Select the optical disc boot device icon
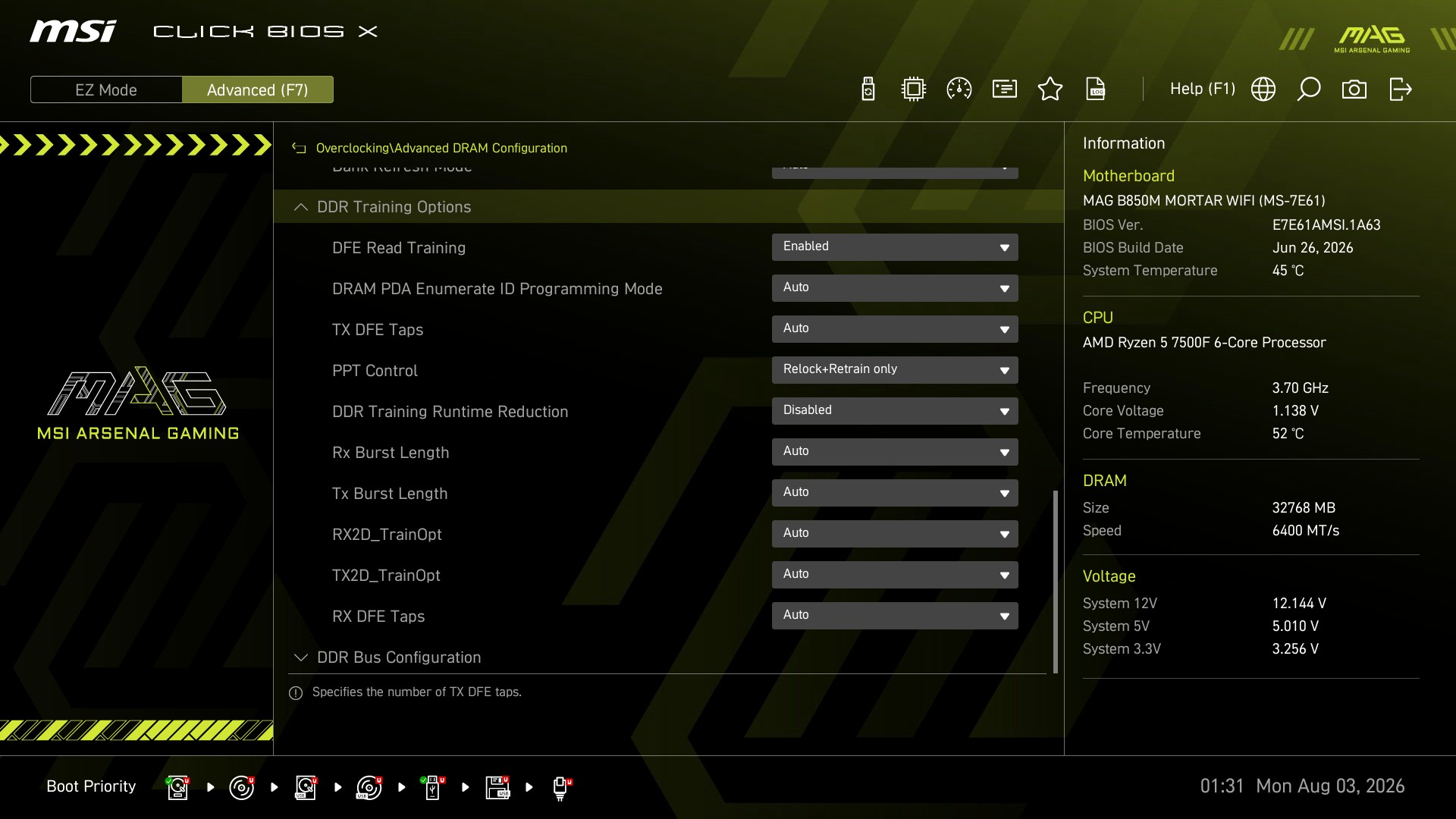This screenshot has height=819, width=1456. point(242,787)
